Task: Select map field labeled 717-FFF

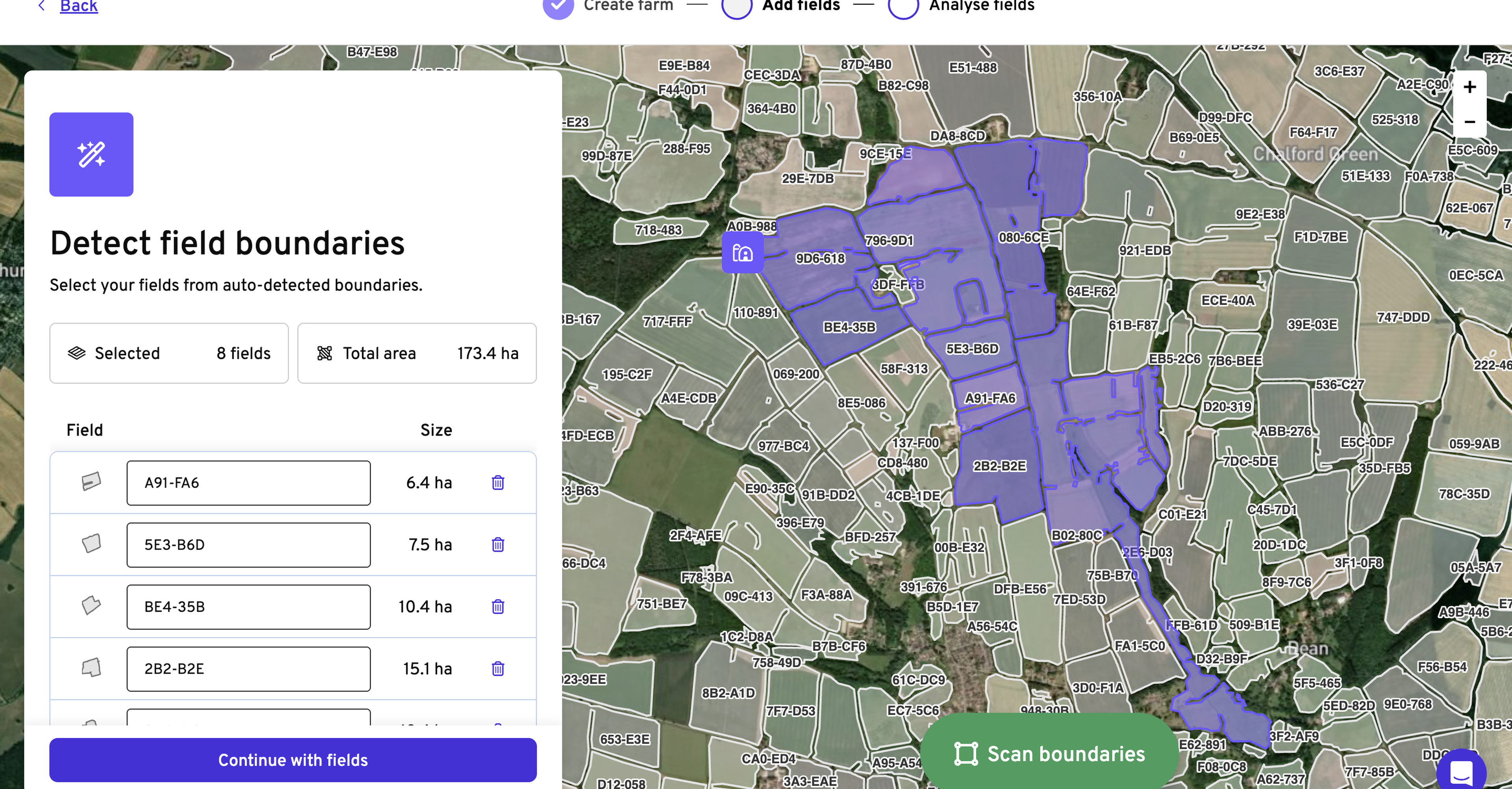Action: 667,322
